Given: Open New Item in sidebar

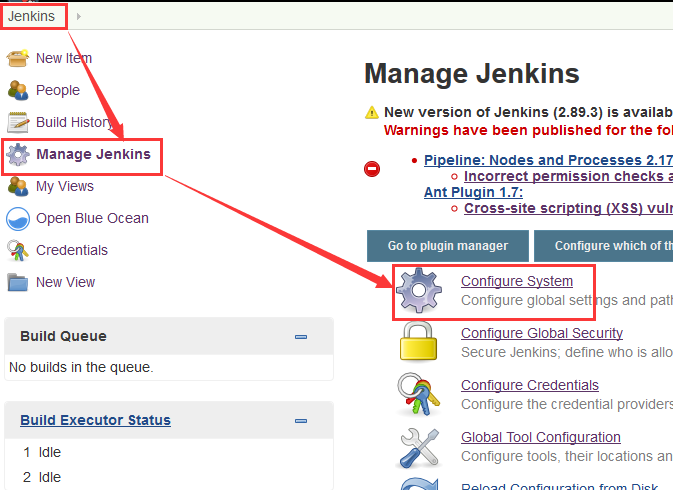Looking at the screenshot, I should (64, 58).
